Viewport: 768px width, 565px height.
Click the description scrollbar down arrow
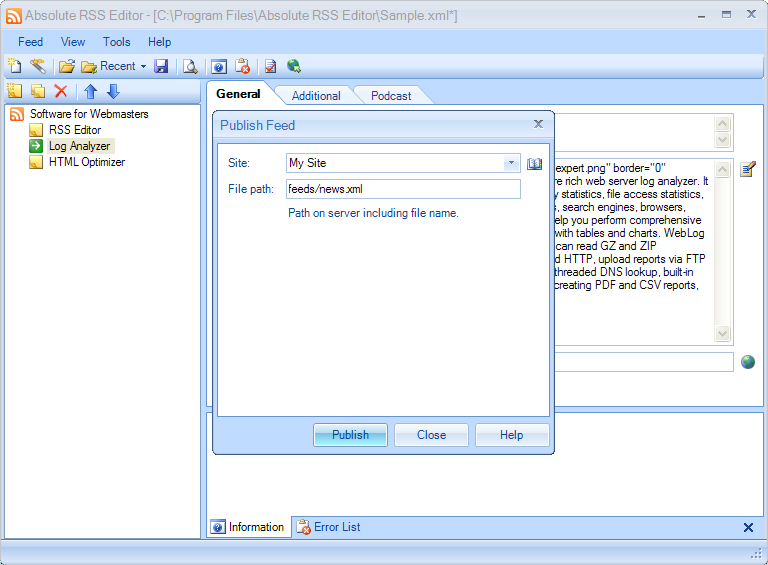(722, 333)
